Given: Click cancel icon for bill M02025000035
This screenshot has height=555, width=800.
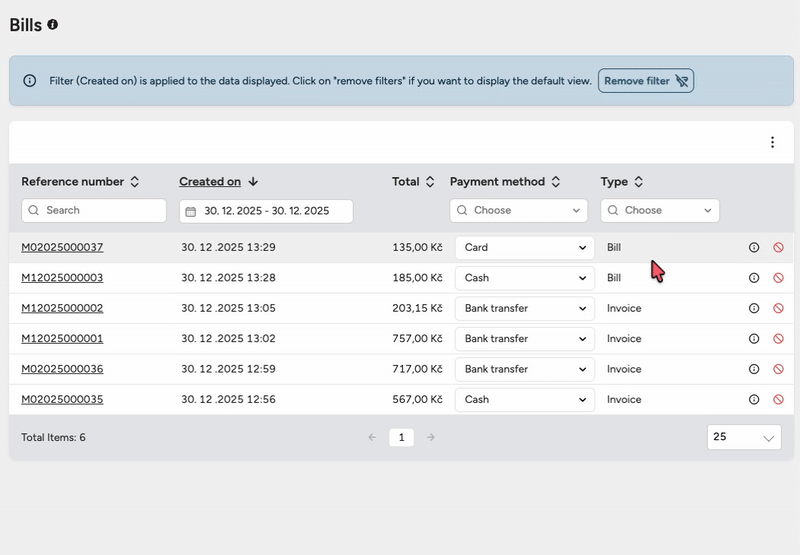Looking at the screenshot, I should [x=778, y=400].
